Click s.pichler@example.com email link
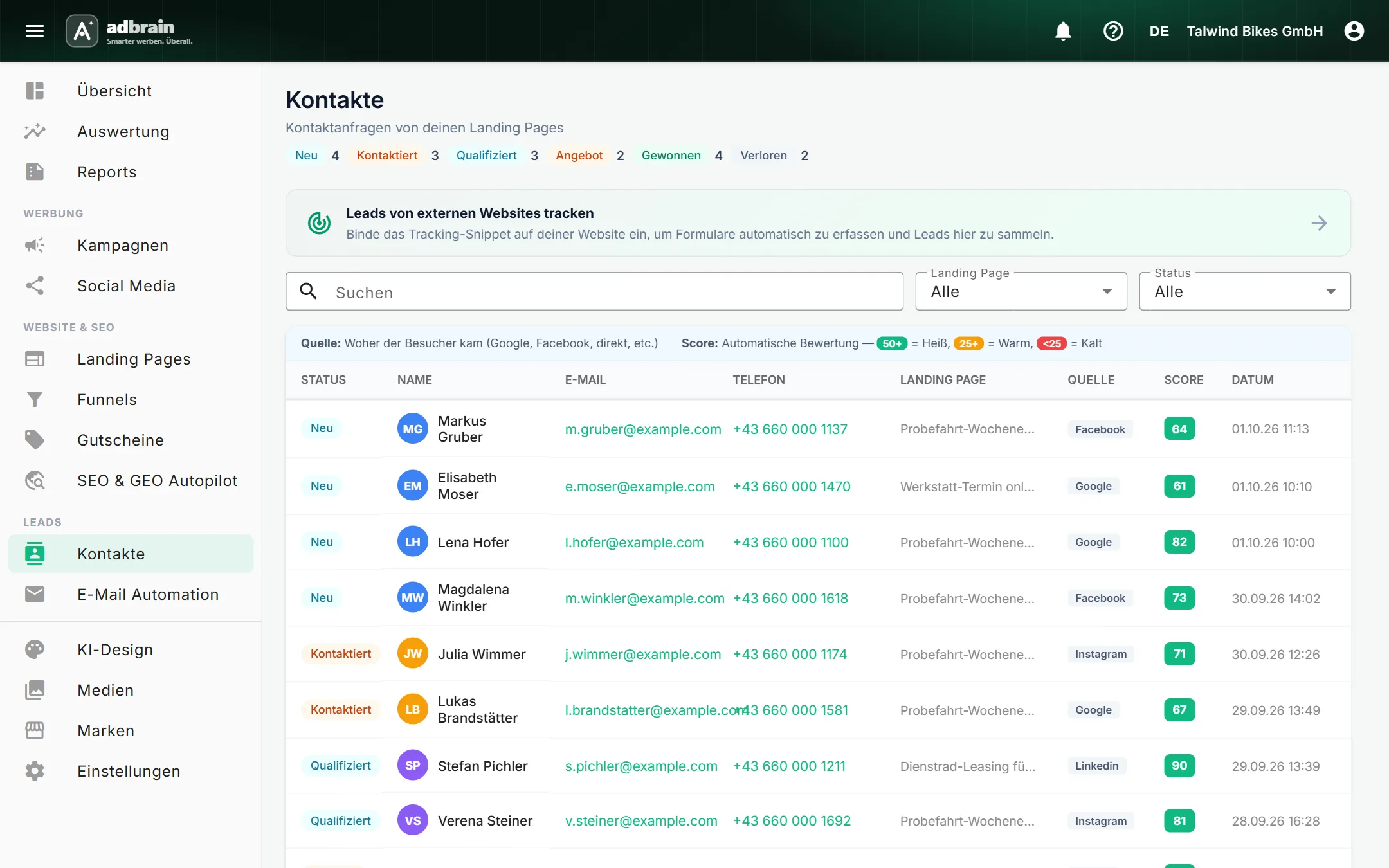1389x868 pixels. [x=641, y=766]
